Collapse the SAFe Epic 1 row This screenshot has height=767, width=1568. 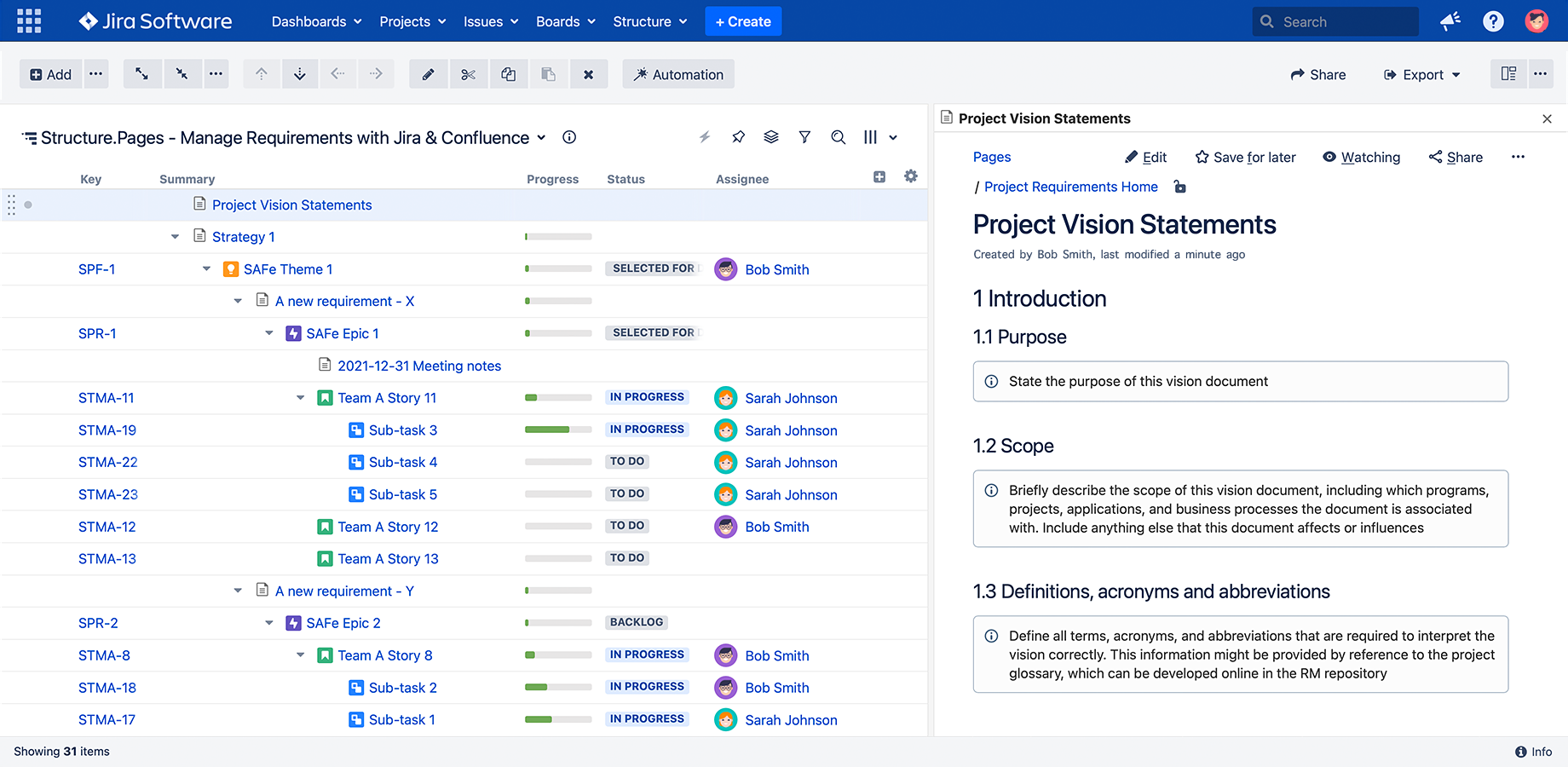pyautogui.click(x=269, y=333)
